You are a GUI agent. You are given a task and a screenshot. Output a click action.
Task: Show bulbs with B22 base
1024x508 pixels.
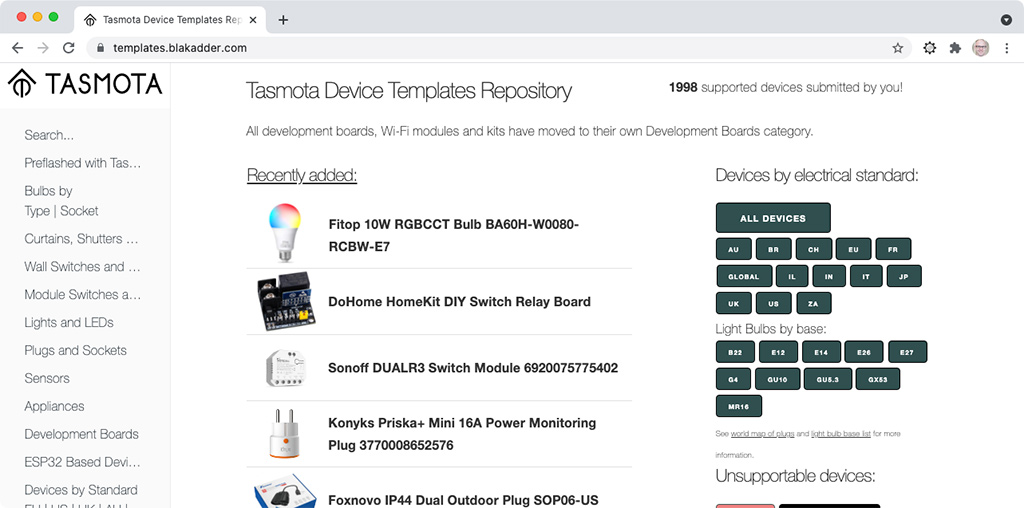coord(735,352)
